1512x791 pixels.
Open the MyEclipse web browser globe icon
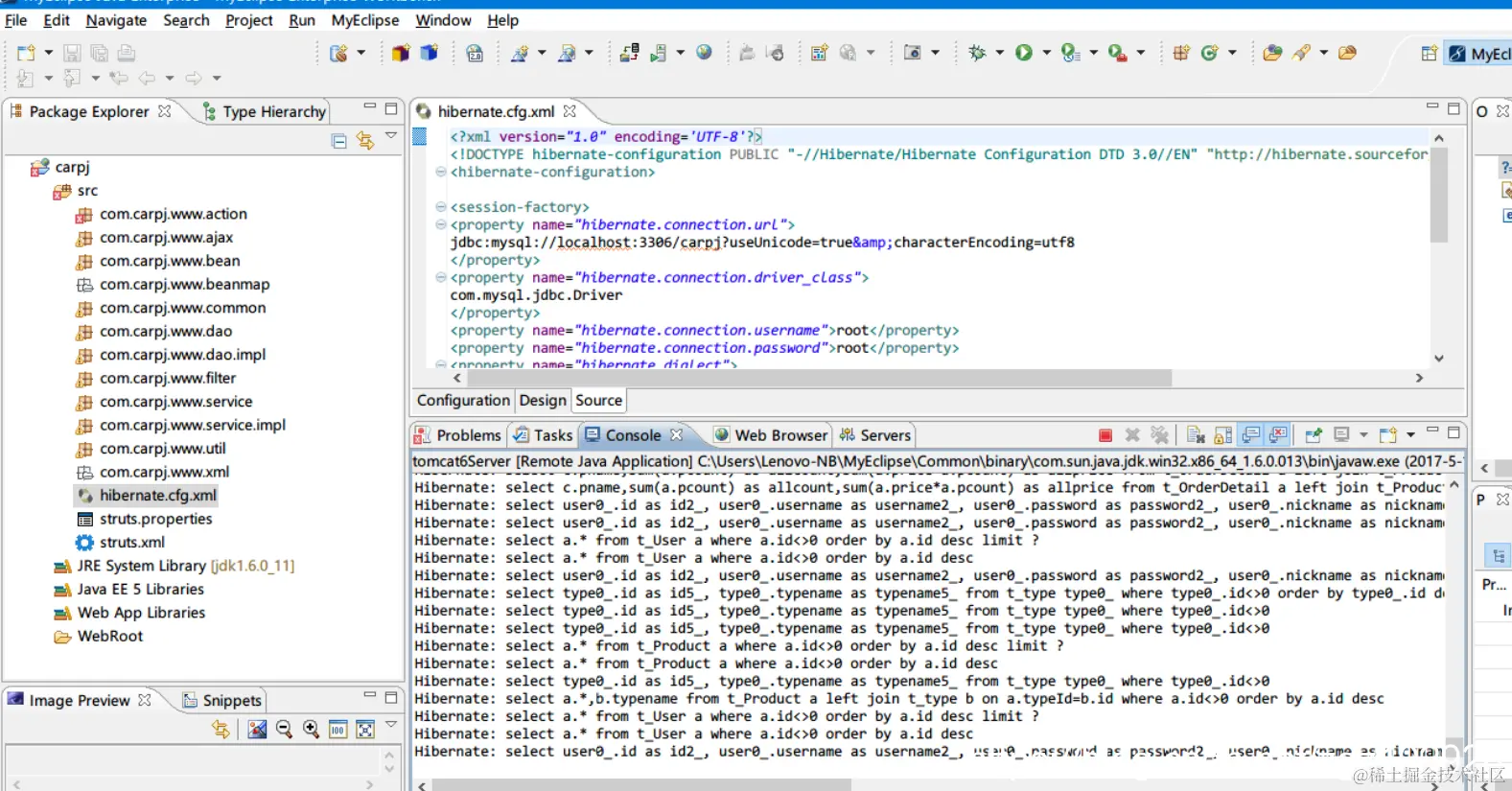(704, 53)
